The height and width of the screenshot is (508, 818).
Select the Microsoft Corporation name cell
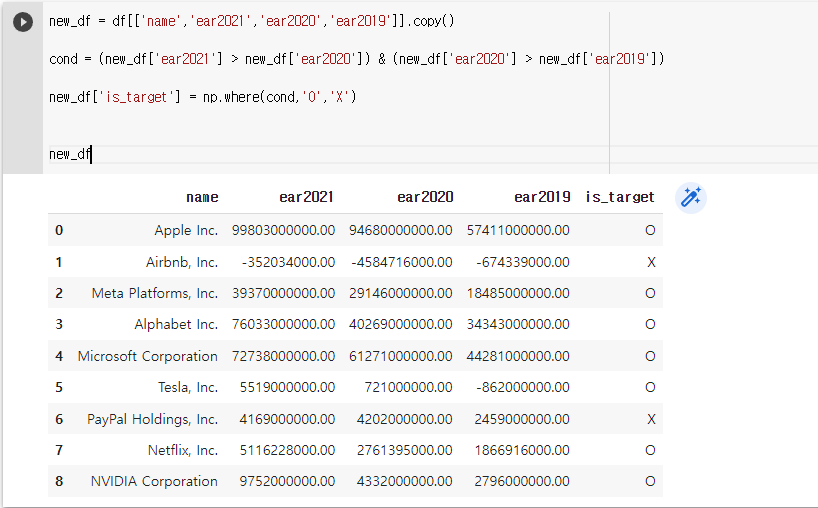click(148, 356)
